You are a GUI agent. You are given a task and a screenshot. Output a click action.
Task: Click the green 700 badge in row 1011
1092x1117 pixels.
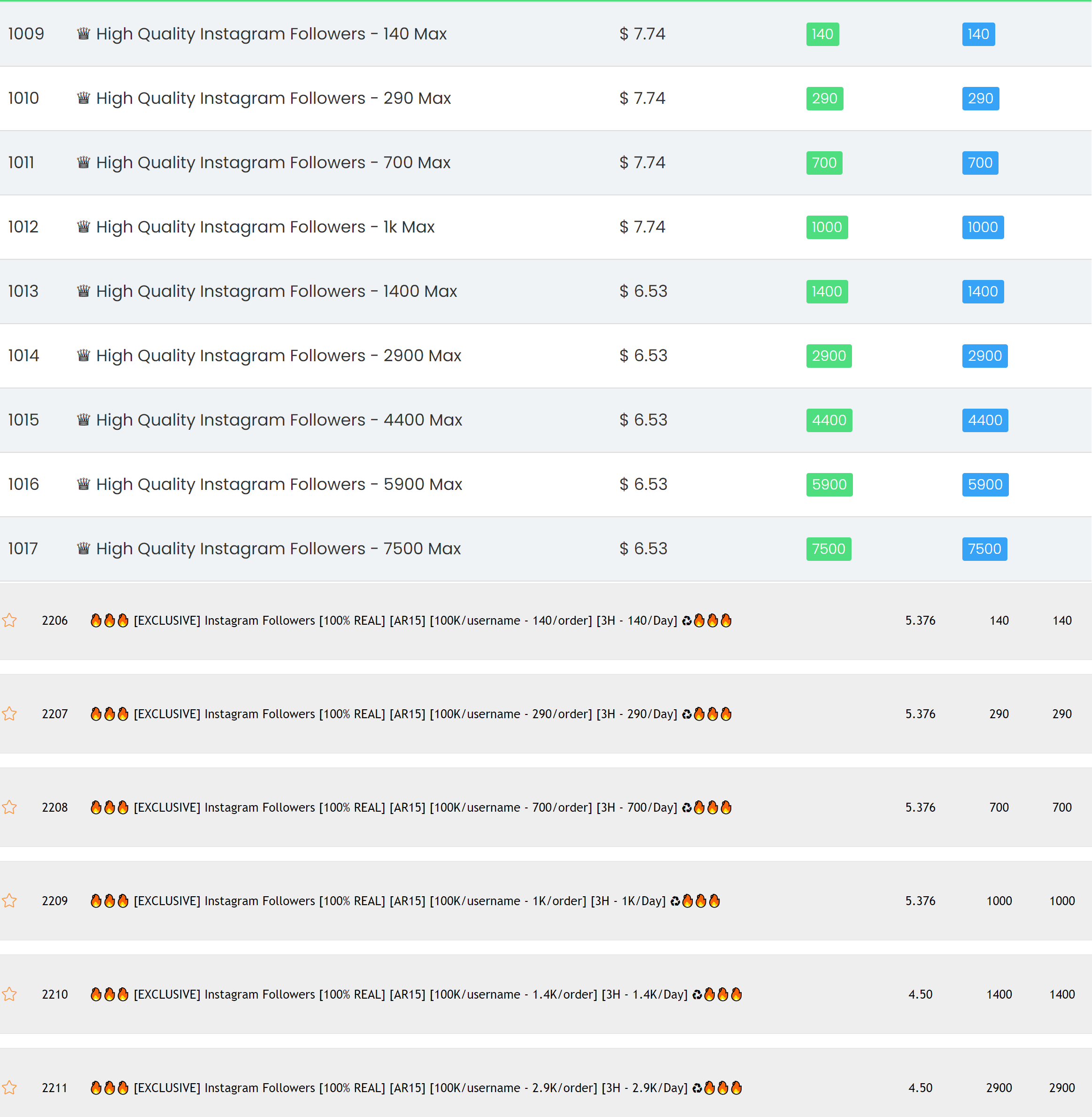(x=824, y=163)
